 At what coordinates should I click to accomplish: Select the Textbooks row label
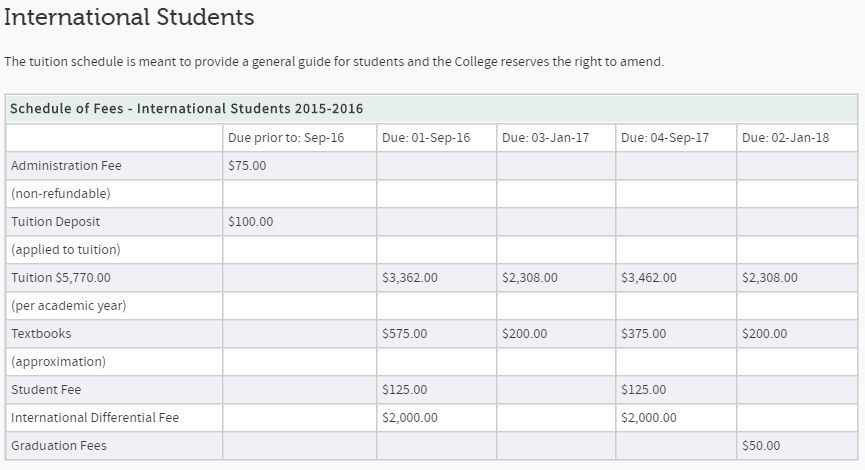[41, 334]
